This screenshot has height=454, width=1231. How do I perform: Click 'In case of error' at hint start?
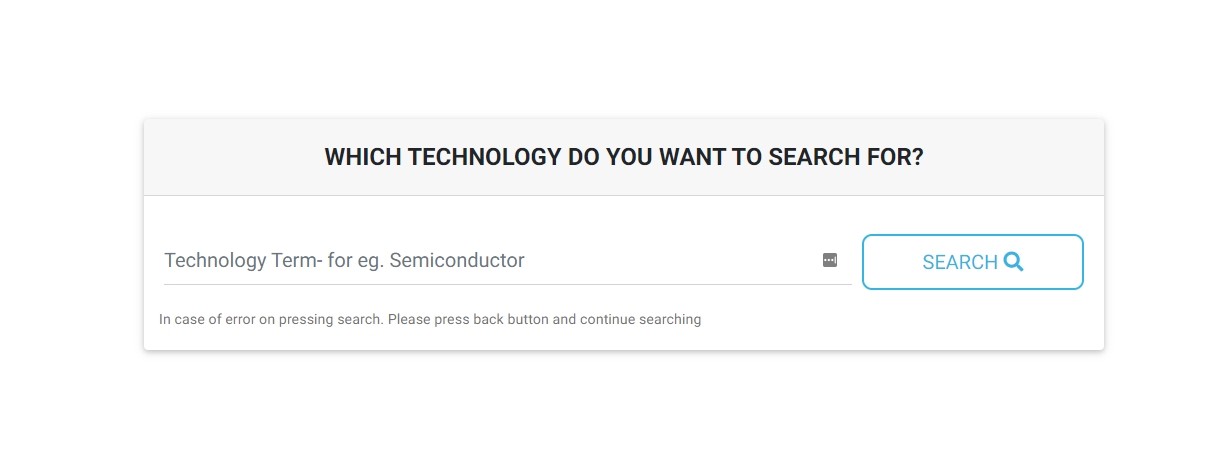coord(206,320)
